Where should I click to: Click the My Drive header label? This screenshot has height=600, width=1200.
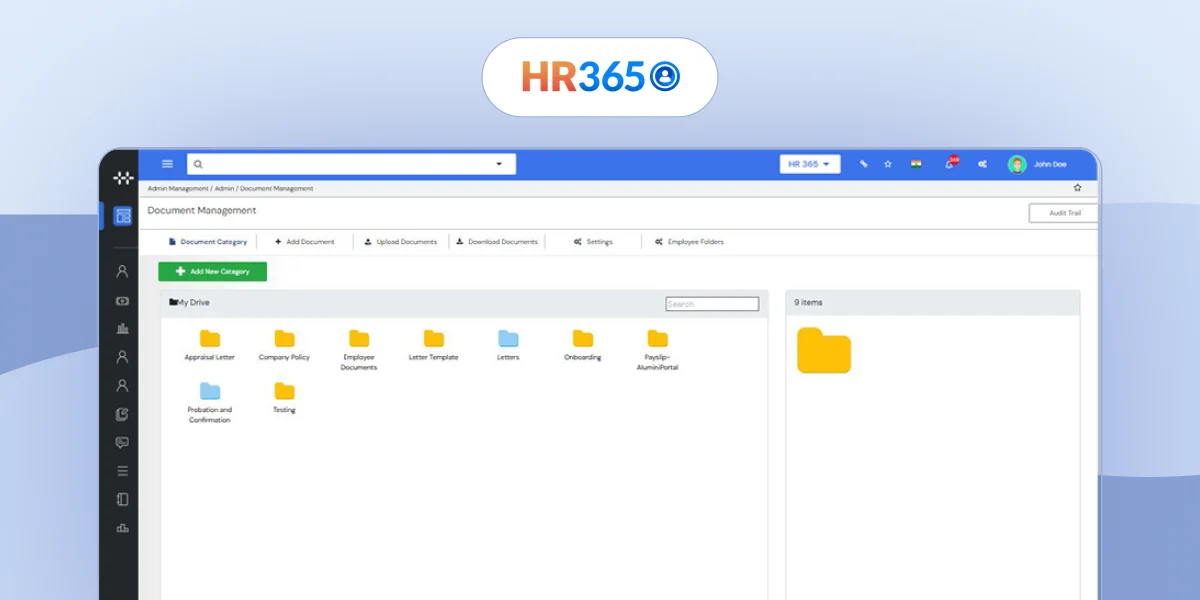(190, 302)
